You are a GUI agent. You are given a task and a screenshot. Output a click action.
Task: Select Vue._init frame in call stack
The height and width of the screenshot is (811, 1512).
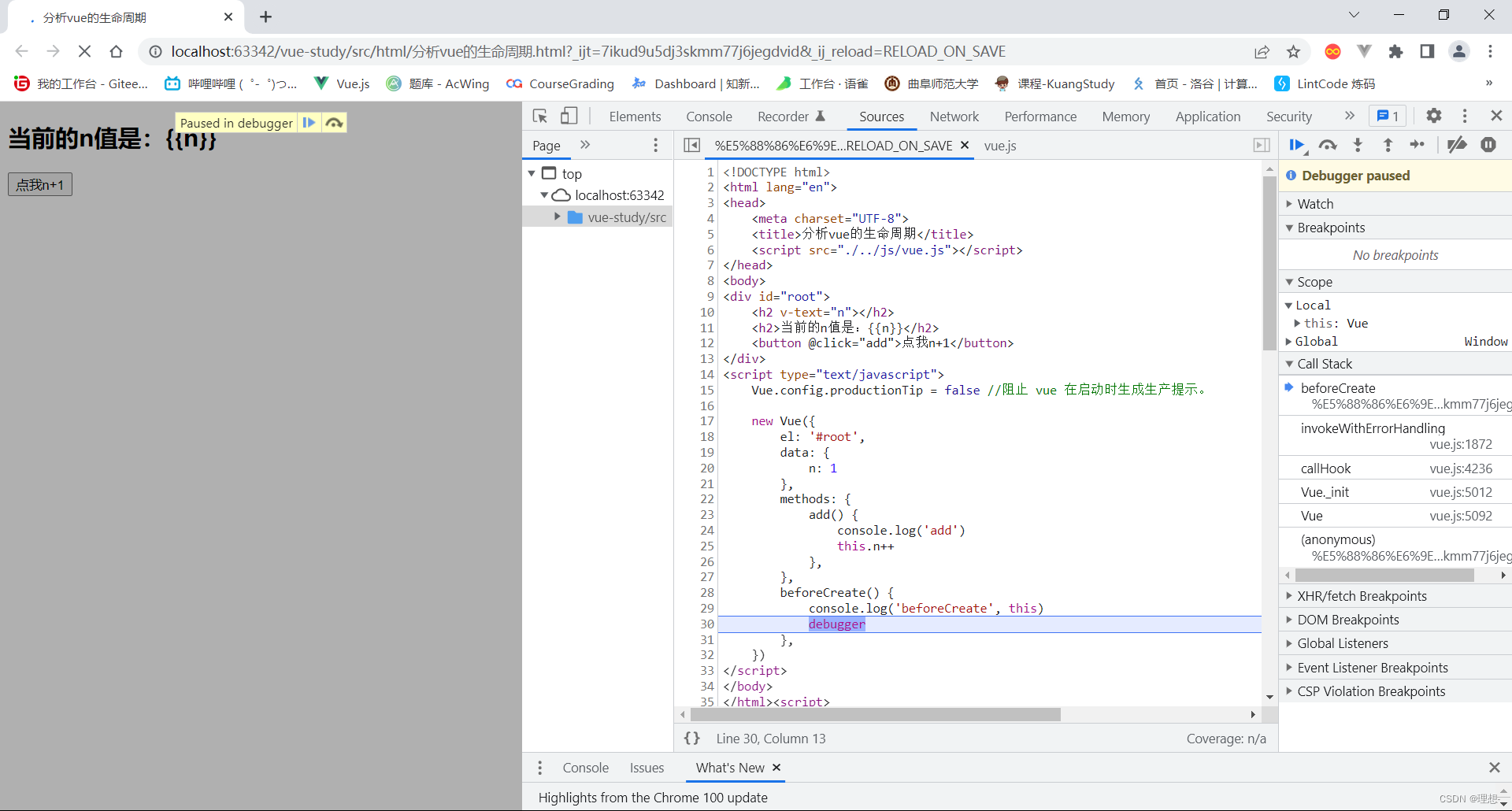pos(1395,492)
